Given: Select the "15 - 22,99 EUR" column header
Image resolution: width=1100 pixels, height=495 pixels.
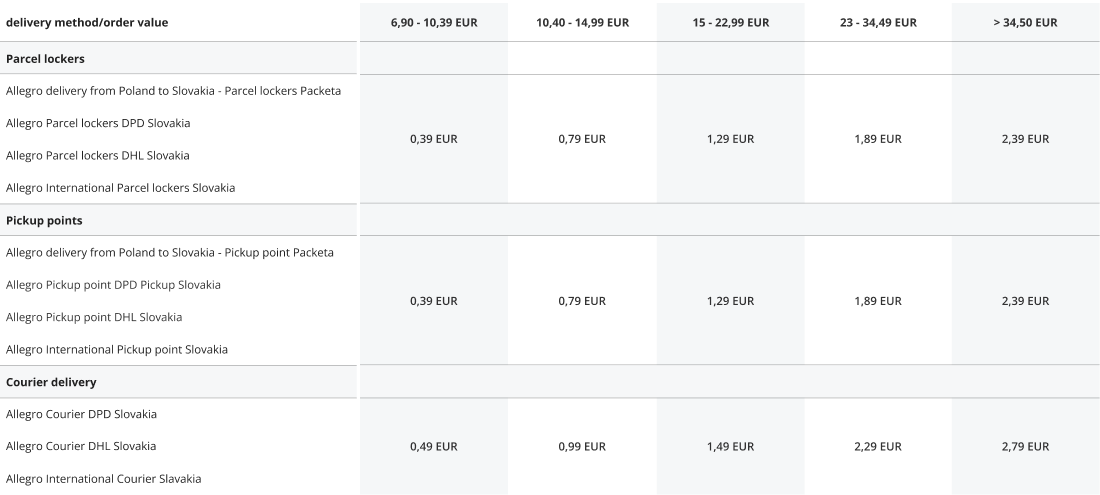Looking at the screenshot, I should [730, 23].
